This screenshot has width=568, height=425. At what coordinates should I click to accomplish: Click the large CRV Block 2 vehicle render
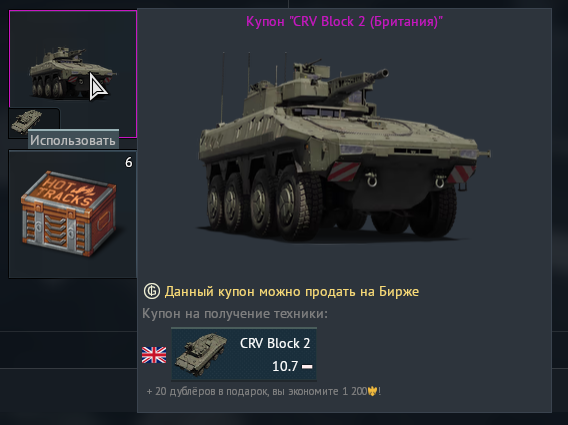coord(344,145)
